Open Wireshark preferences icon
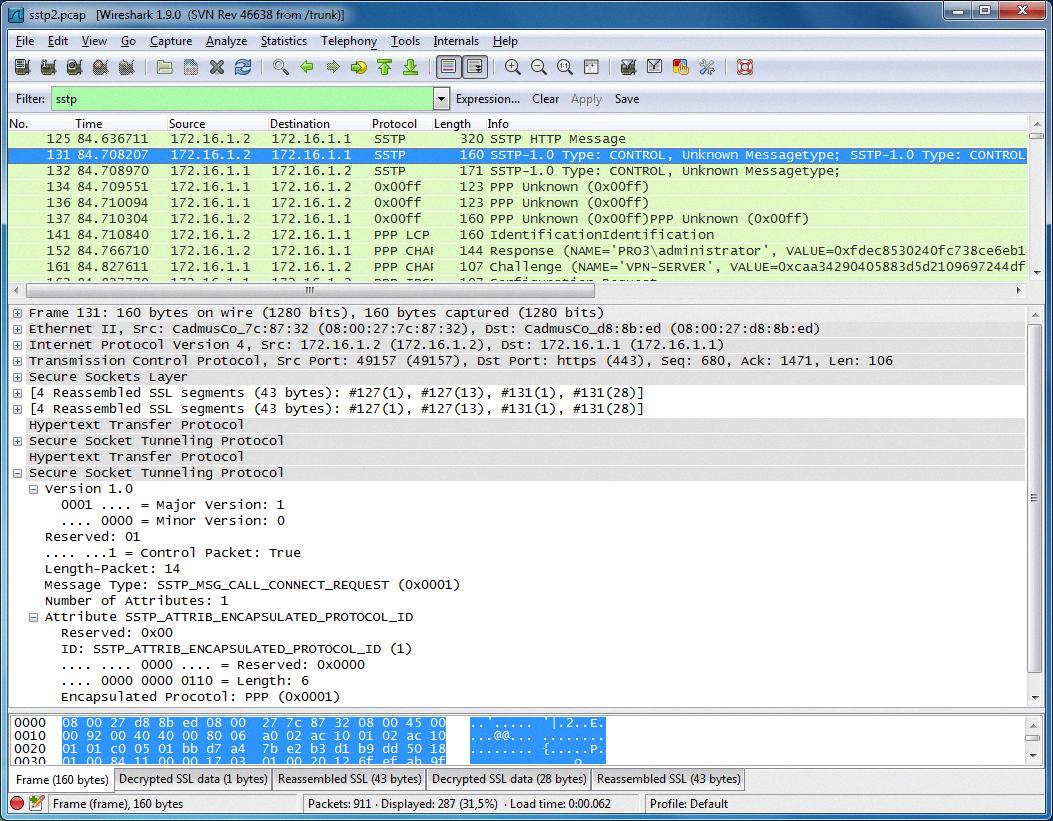The height and width of the screenshot is (821, 1053). [706, 67]
